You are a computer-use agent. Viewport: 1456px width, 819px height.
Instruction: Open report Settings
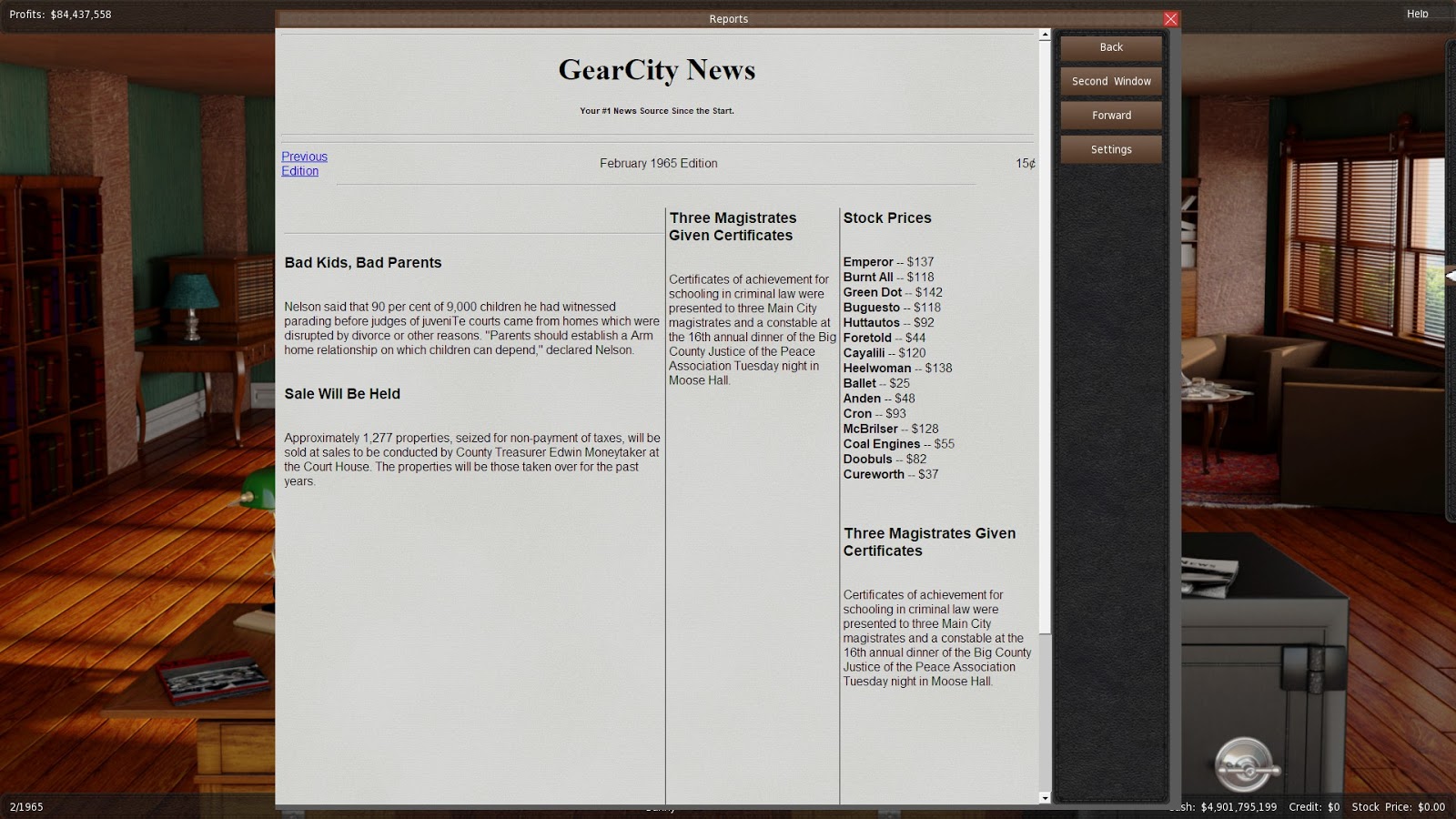(x=1110, y=149)
